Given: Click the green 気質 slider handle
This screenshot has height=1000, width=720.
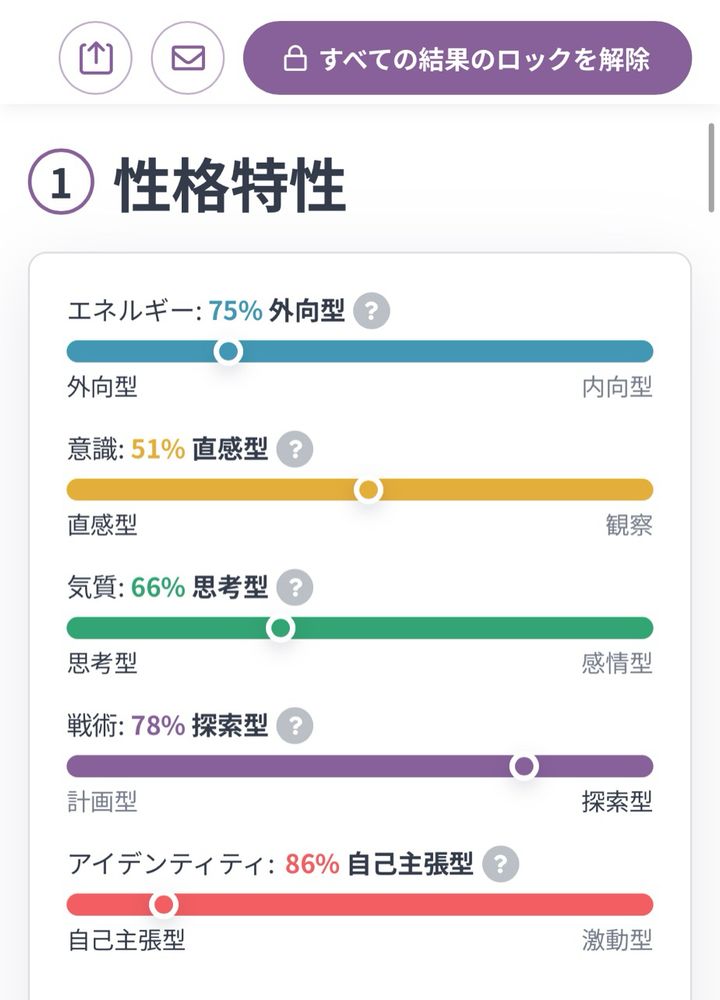Looking at the screenshot, I should [x=281, y=628].
